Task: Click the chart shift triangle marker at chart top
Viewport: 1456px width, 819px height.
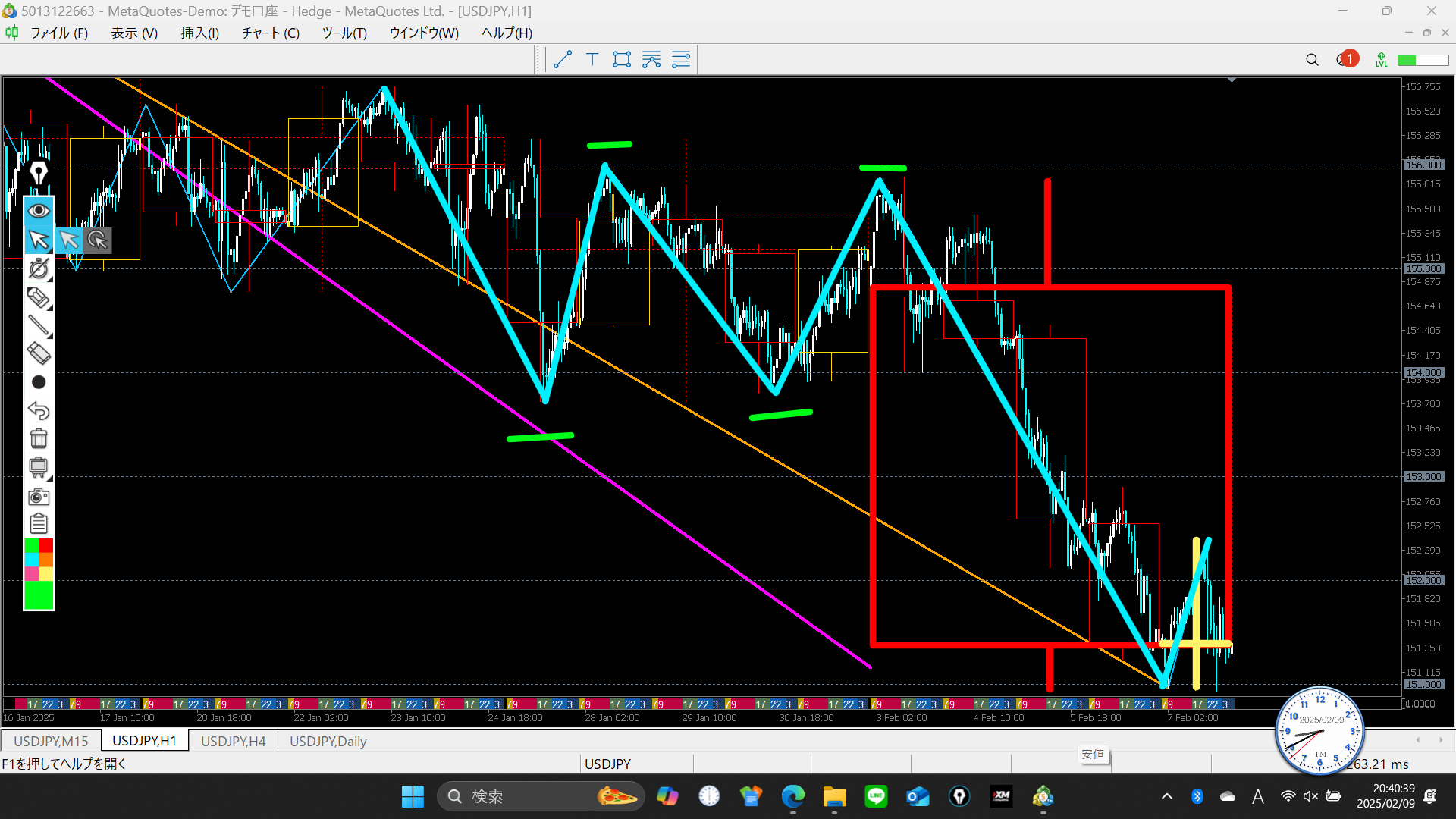Action: point(1232,80)
